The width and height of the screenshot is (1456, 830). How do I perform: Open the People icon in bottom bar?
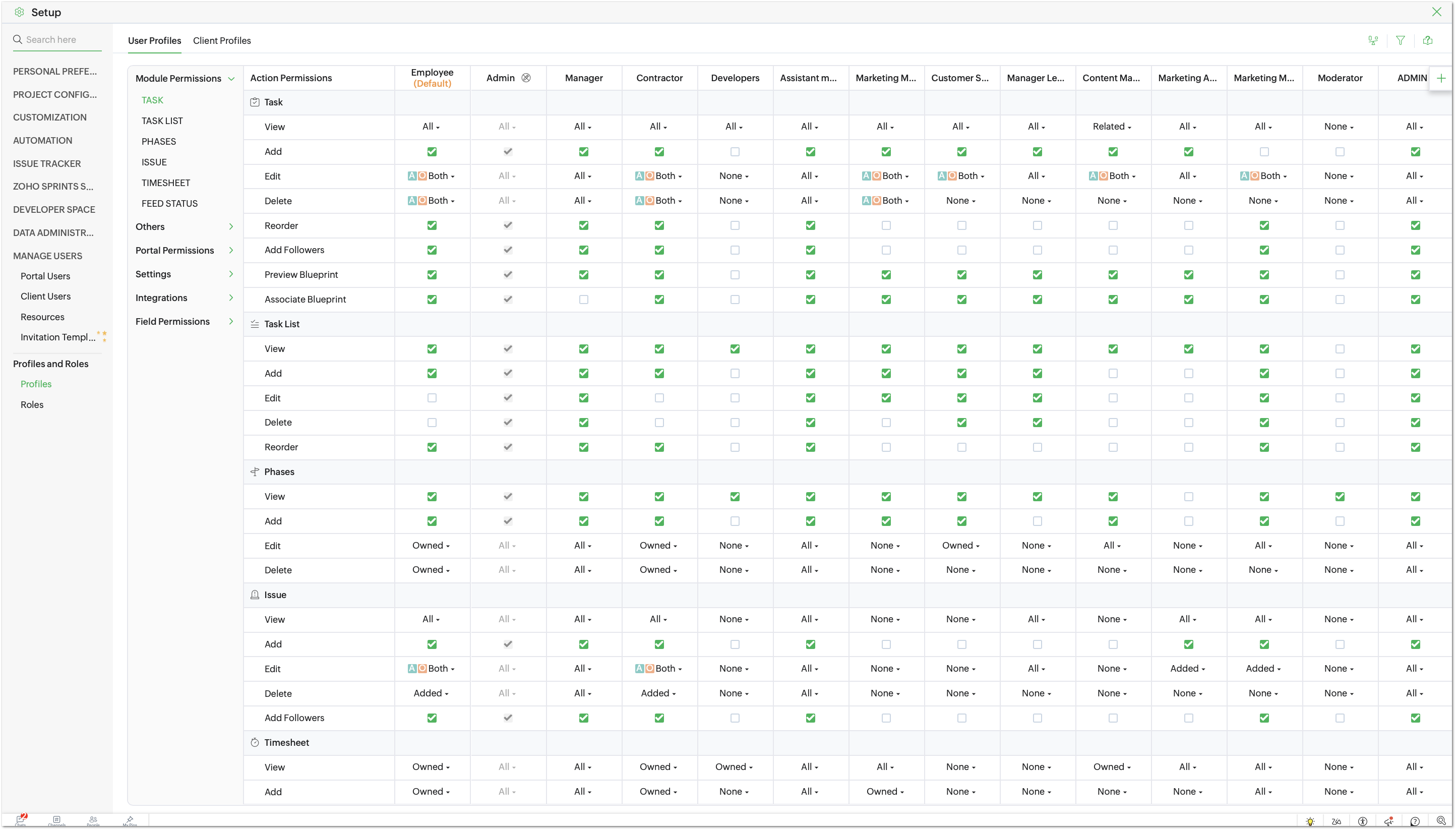[x=93, y=820]
